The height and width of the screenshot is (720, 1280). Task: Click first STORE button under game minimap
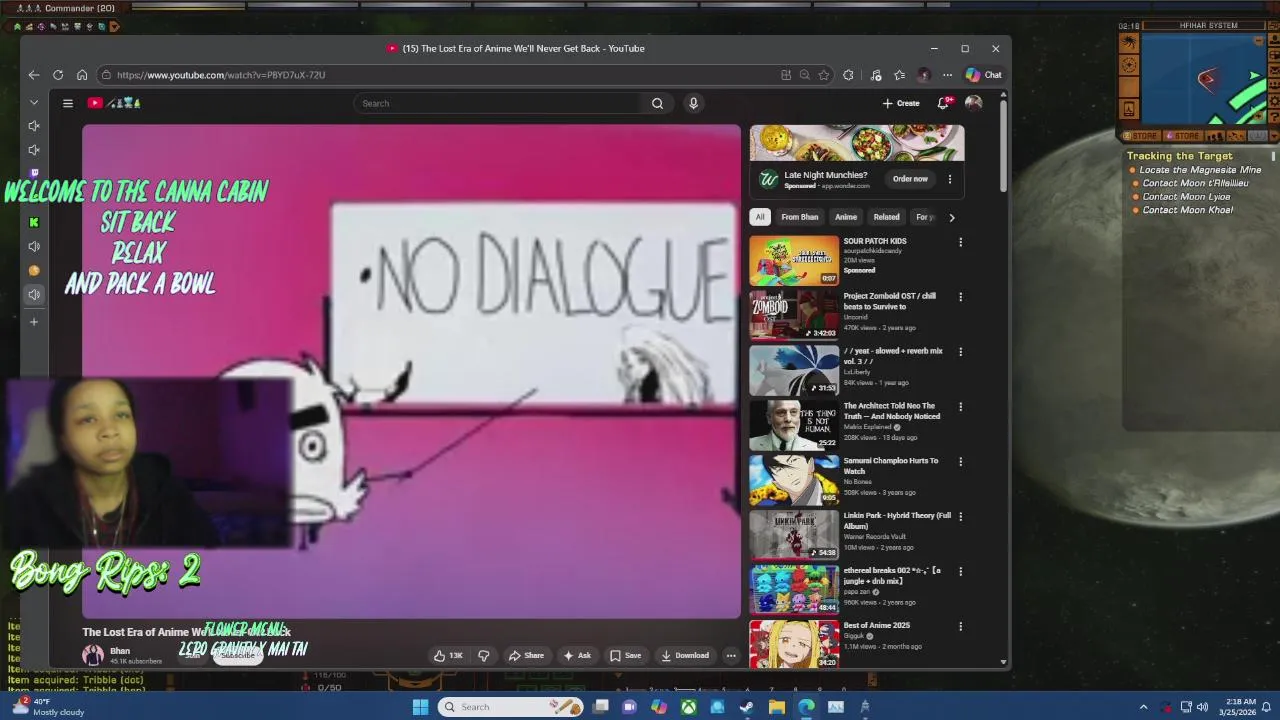[1141, 136]
